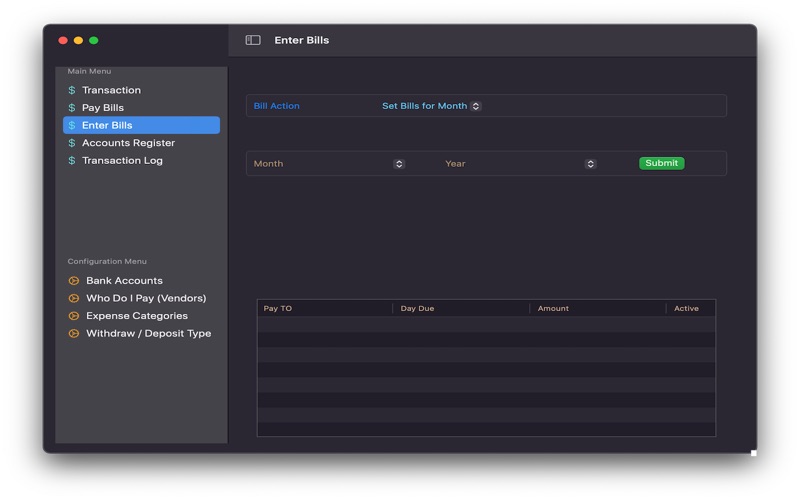
Task: Click the Enter Bills window title
Action: [x=302, y=40]
